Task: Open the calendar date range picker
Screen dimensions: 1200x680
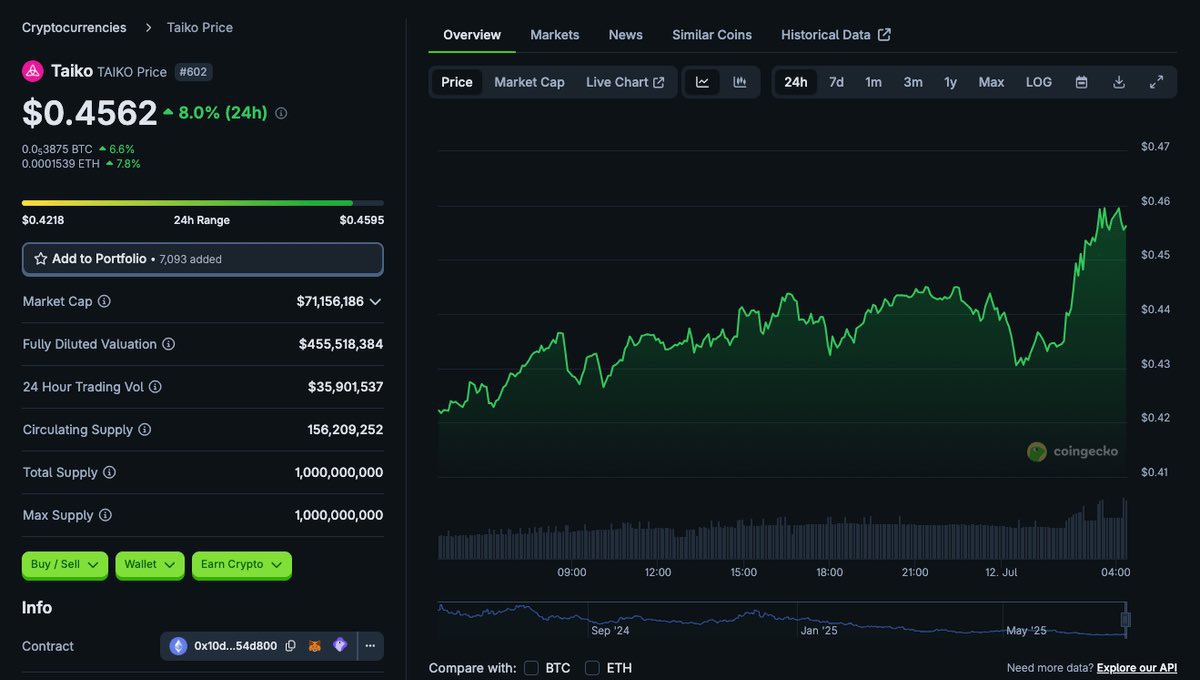Action: [x=1081, y=82]
